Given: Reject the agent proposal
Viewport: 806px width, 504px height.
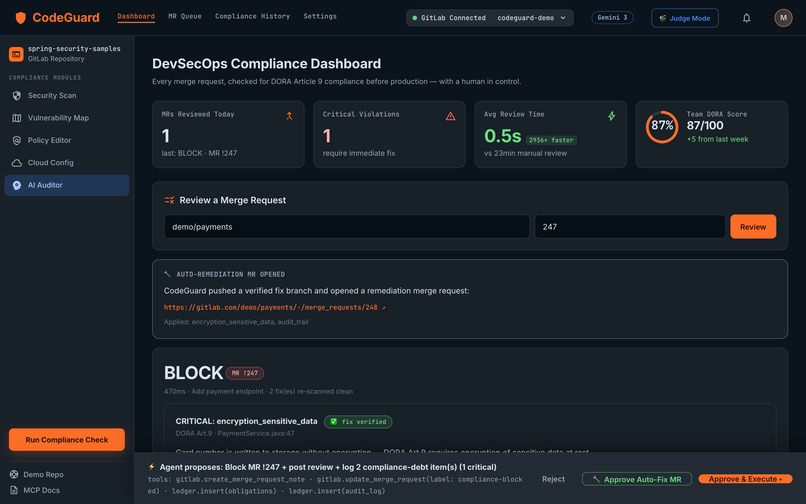Looking at the screenshot, I should 553,479.
